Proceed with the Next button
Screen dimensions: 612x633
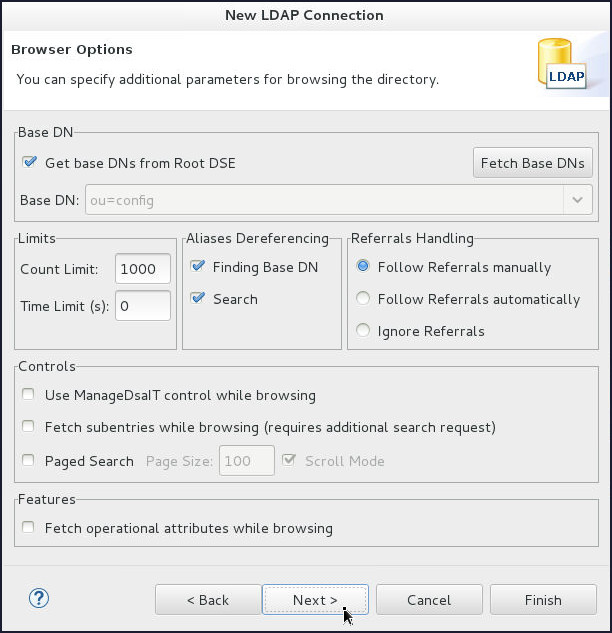[315, 600]
